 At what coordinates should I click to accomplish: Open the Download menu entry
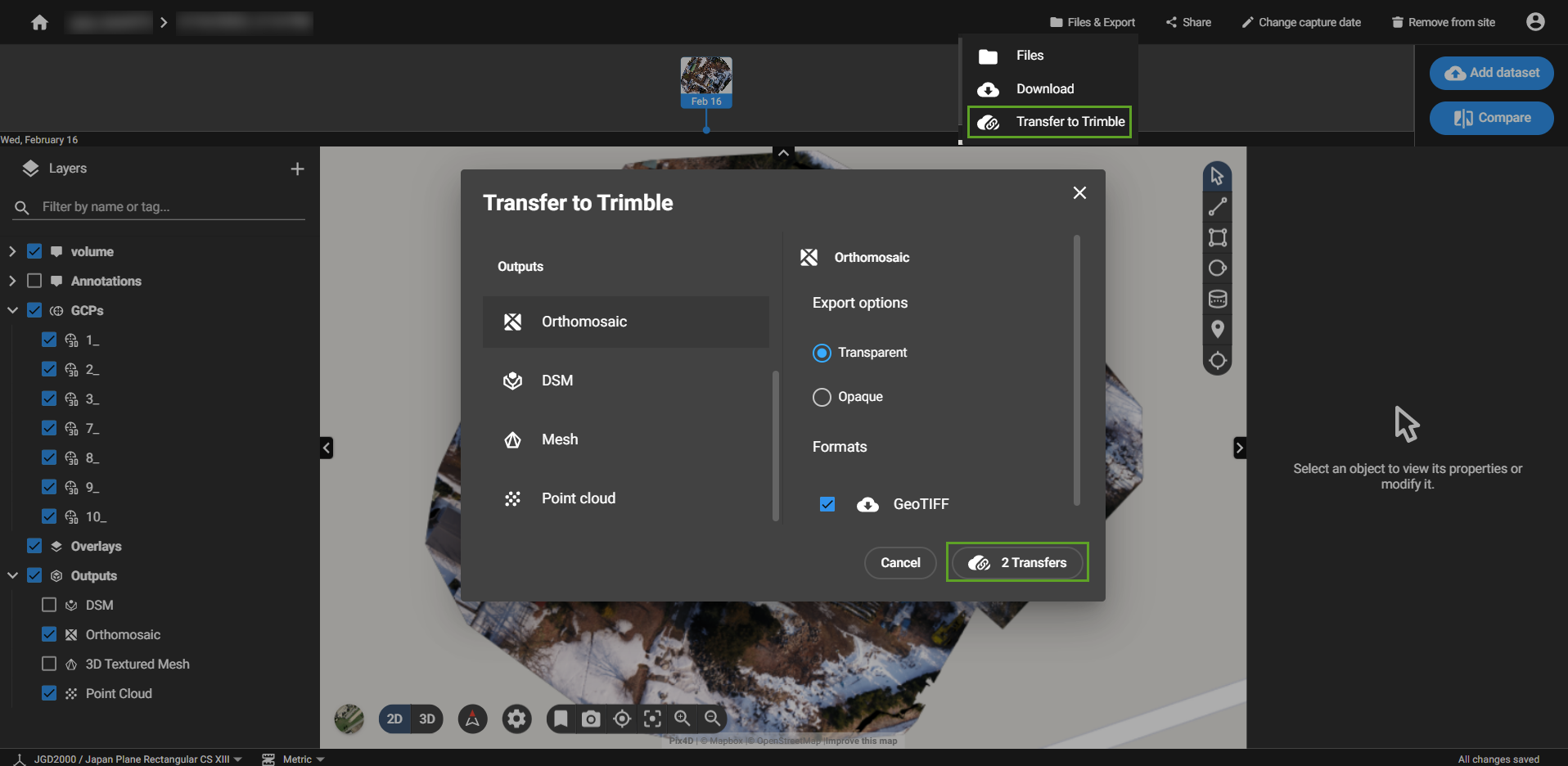tap(1044, 89)
